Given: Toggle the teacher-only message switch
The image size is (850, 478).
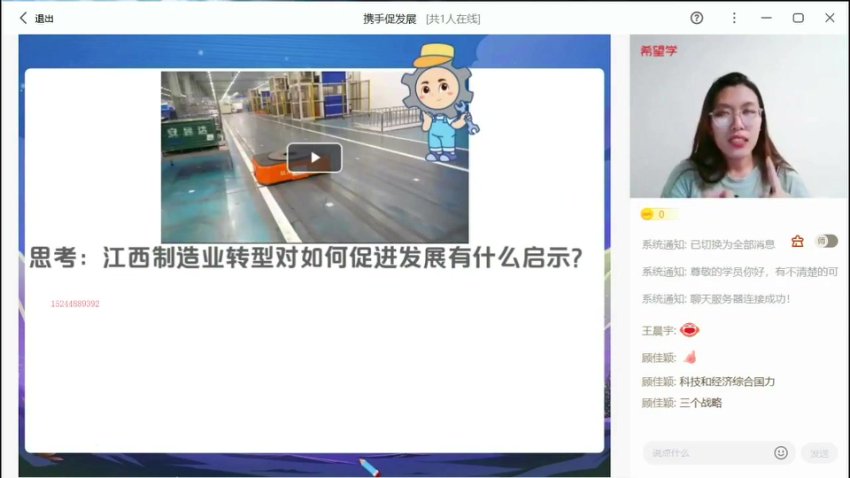Looking at the screenshot, I should tap(826, 241).
